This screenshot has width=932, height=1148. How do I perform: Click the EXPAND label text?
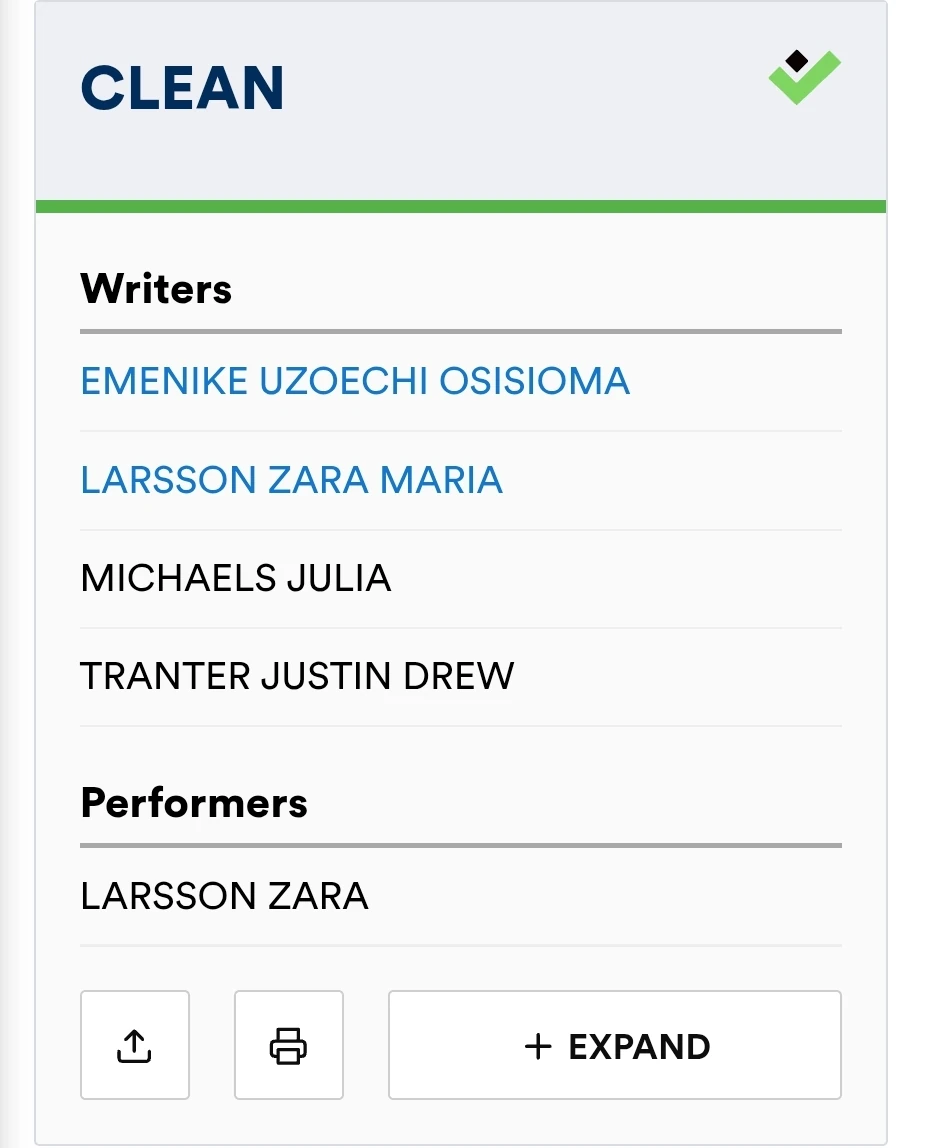(x=639, y=1046)
